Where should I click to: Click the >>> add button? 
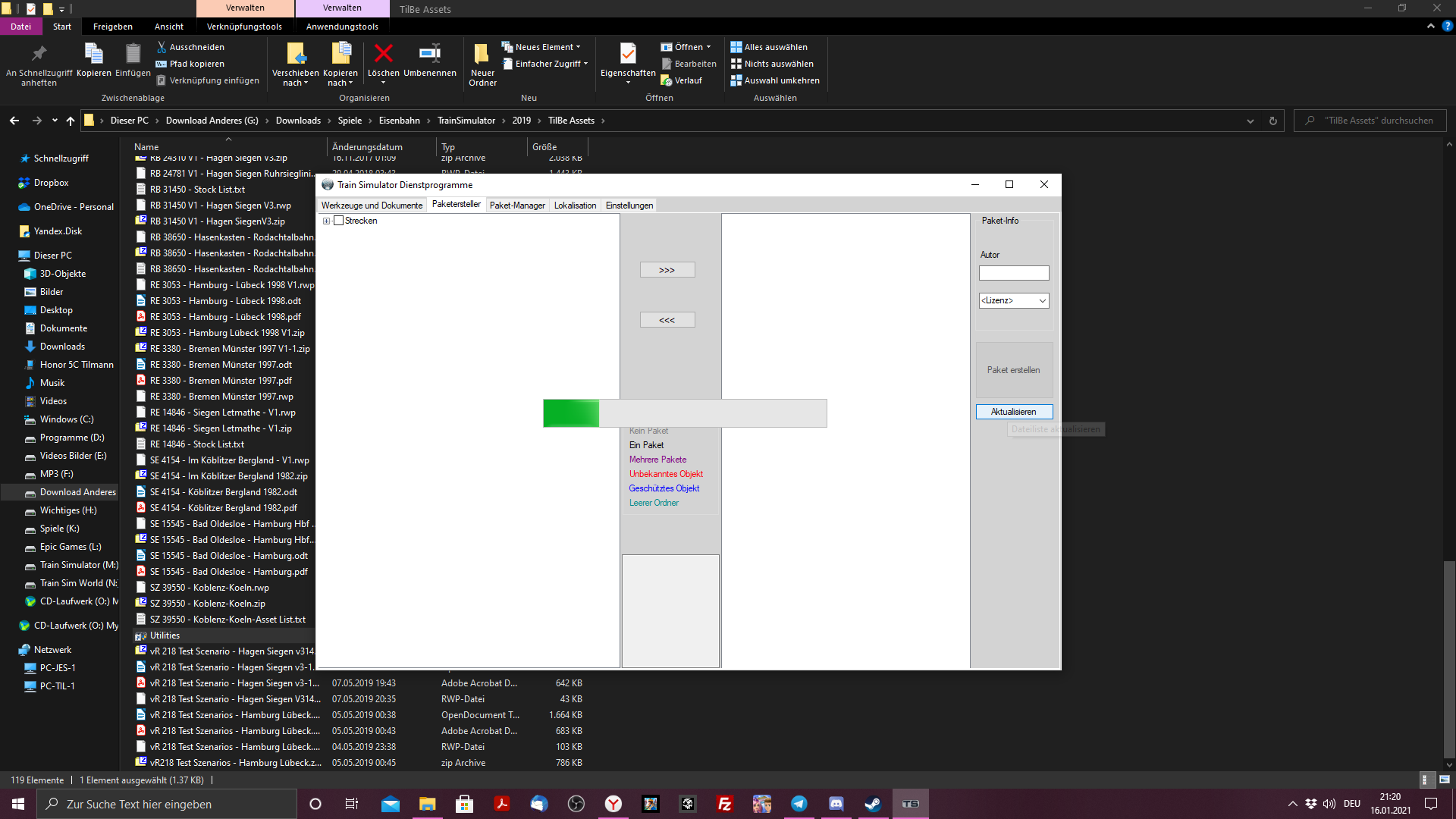click(667, 270)
